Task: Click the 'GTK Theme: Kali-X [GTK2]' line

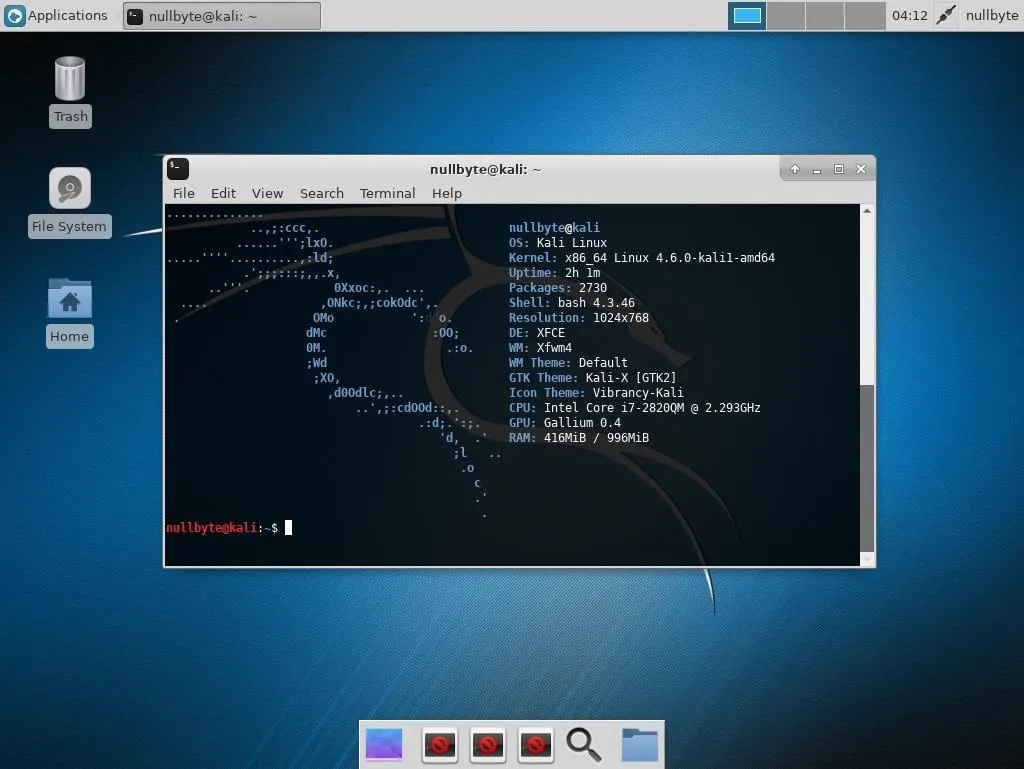Action: (592, 378)
